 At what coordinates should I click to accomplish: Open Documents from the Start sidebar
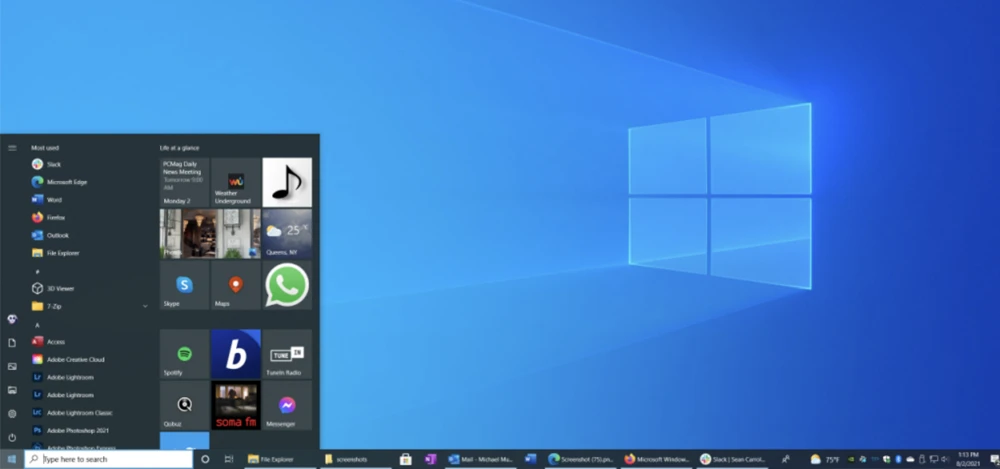coord(12,343)
